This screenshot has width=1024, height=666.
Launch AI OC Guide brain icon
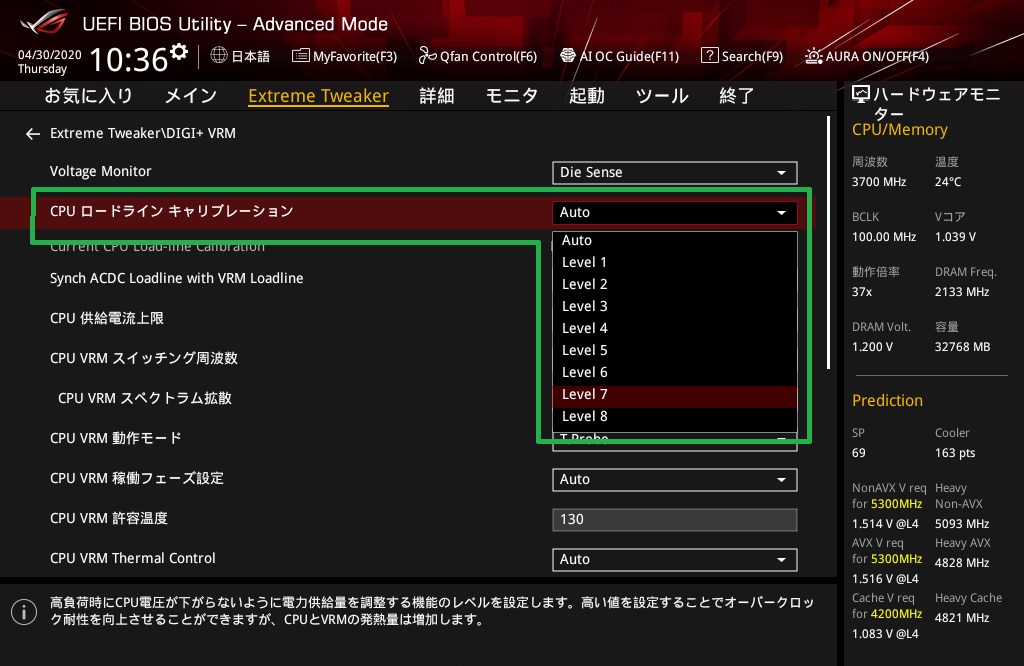[568, 56]
